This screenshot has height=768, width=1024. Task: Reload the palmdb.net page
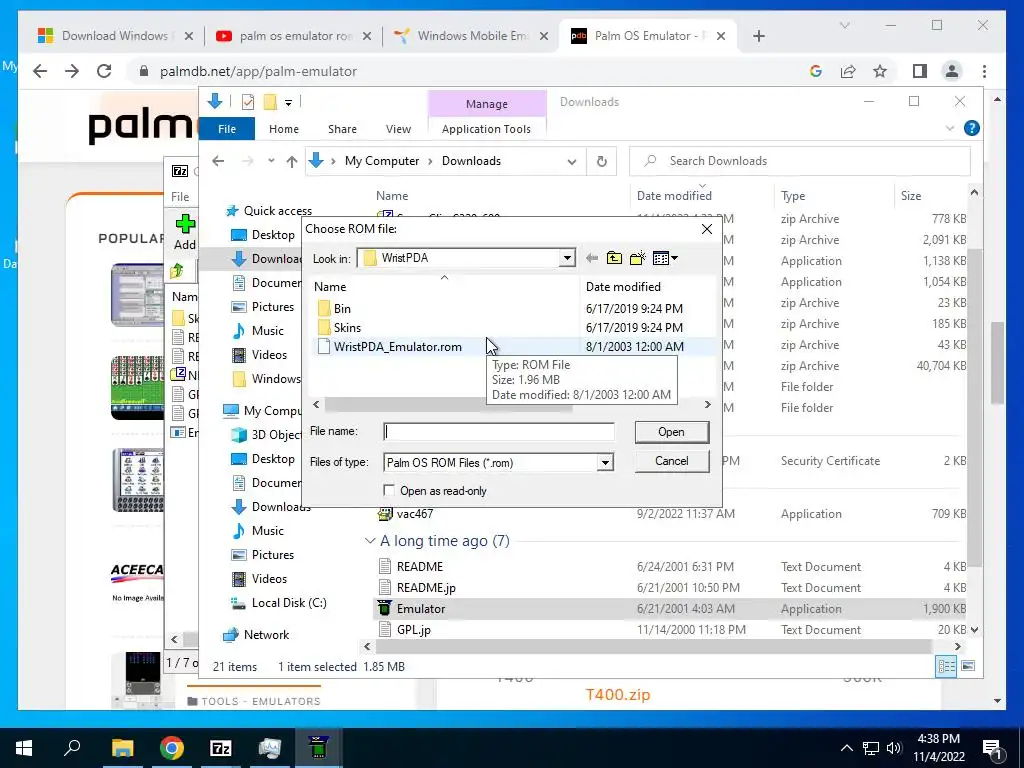click(x=104, y=71)
